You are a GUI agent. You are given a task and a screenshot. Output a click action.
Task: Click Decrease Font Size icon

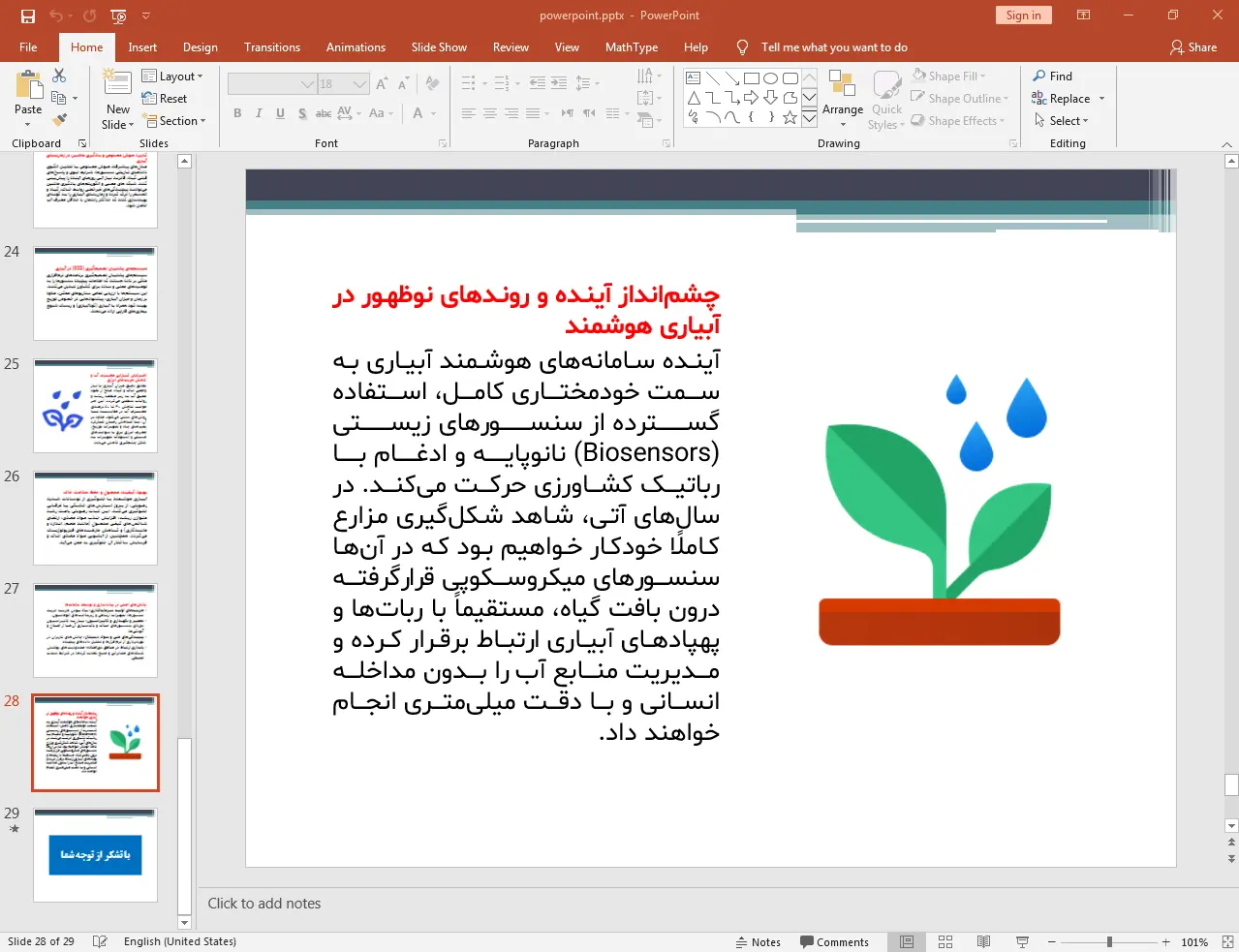[403, 84]
